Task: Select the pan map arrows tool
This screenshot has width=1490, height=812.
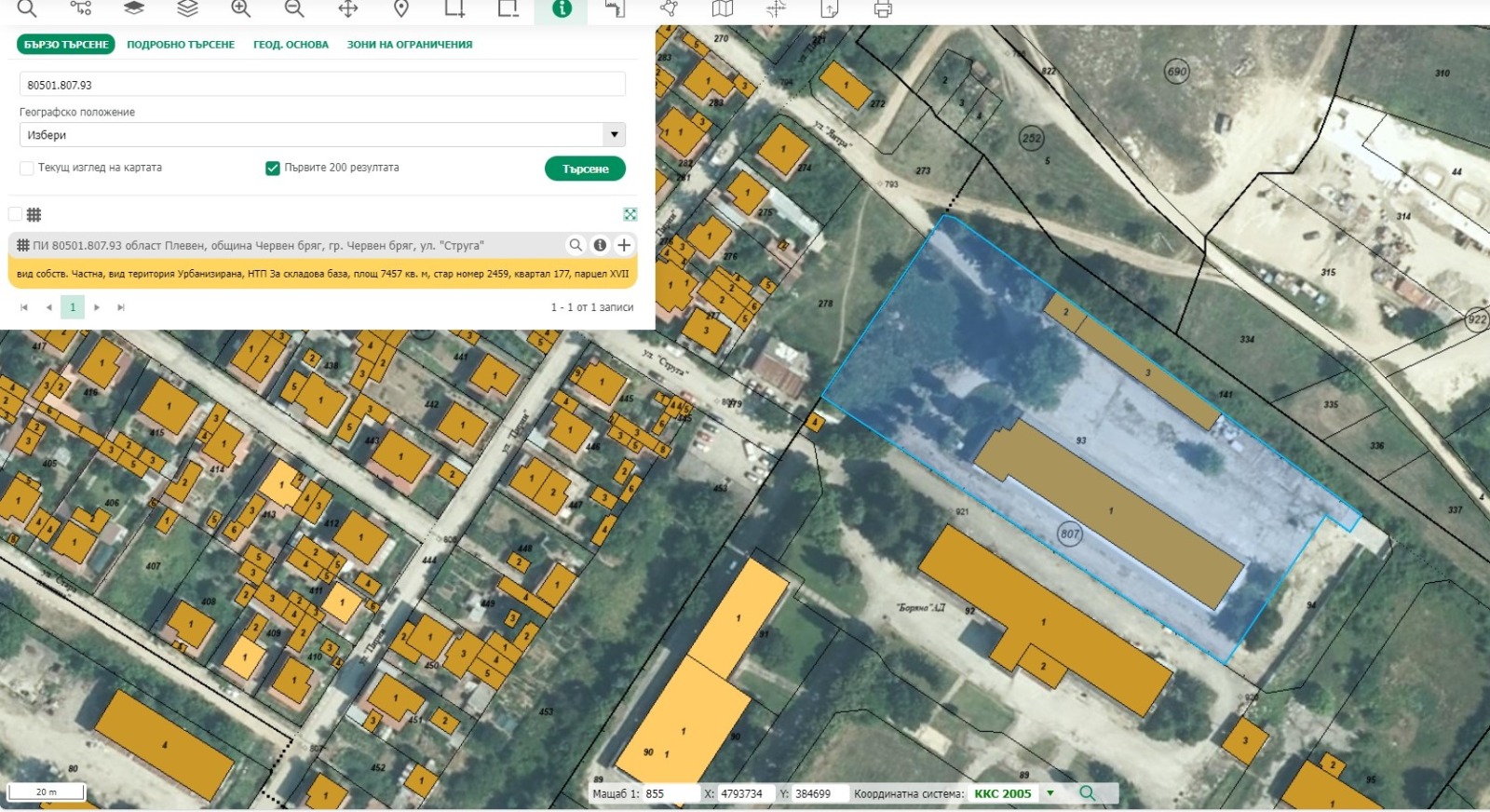Action: click(347, 8)
